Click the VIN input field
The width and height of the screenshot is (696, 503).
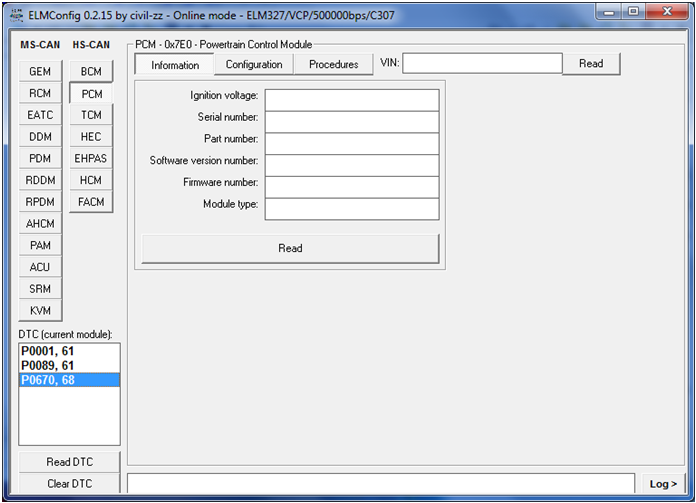coord(482,63)
